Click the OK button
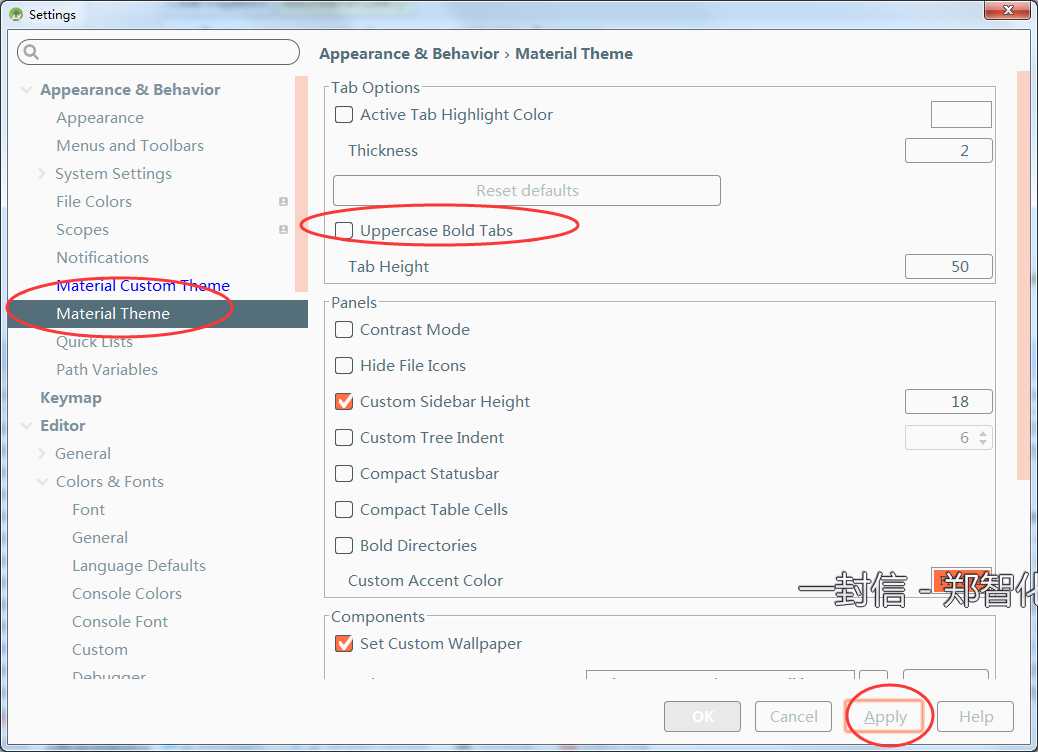 tap(702, 716)
